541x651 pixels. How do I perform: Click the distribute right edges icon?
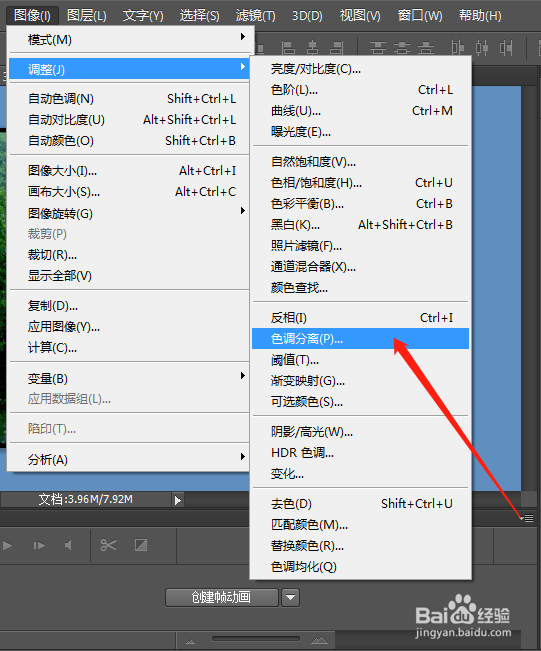point(506,48)
